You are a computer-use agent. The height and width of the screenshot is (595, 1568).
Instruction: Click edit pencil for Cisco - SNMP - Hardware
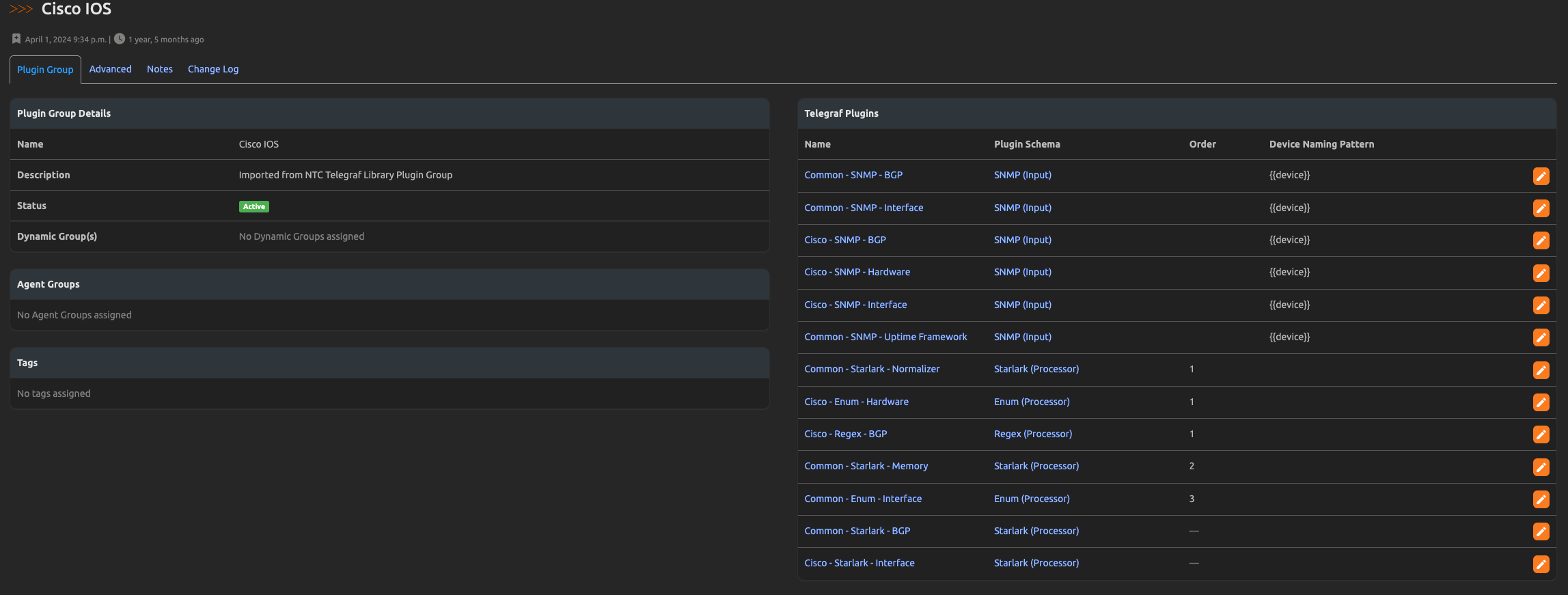1541,273
